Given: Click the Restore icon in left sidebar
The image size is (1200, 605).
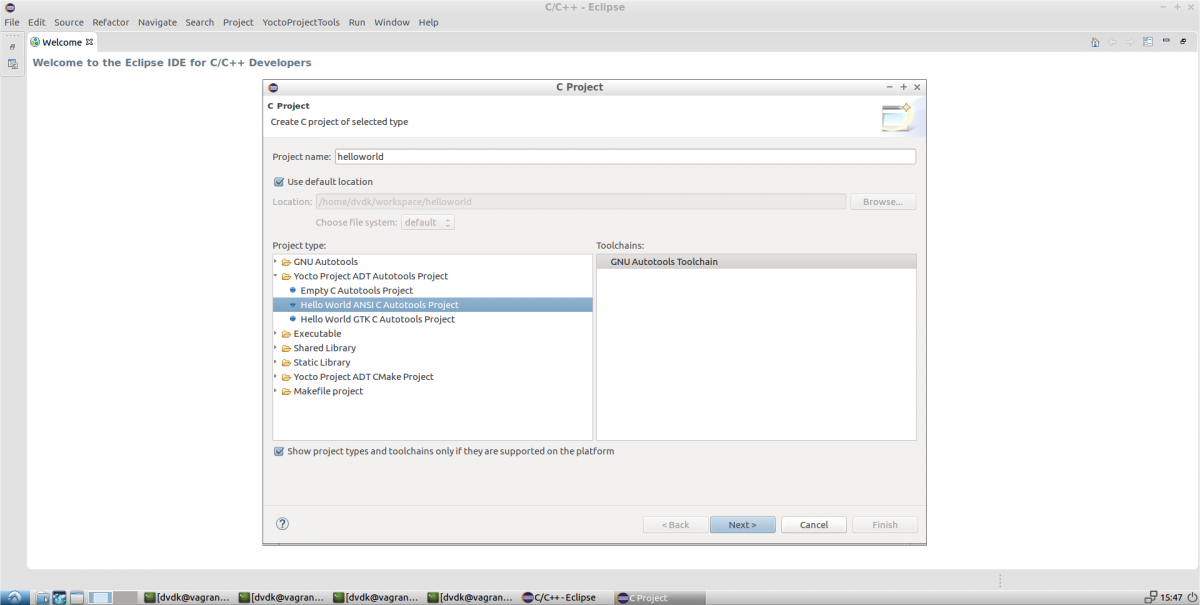Looking at the screenshot, I should (12, 46).
